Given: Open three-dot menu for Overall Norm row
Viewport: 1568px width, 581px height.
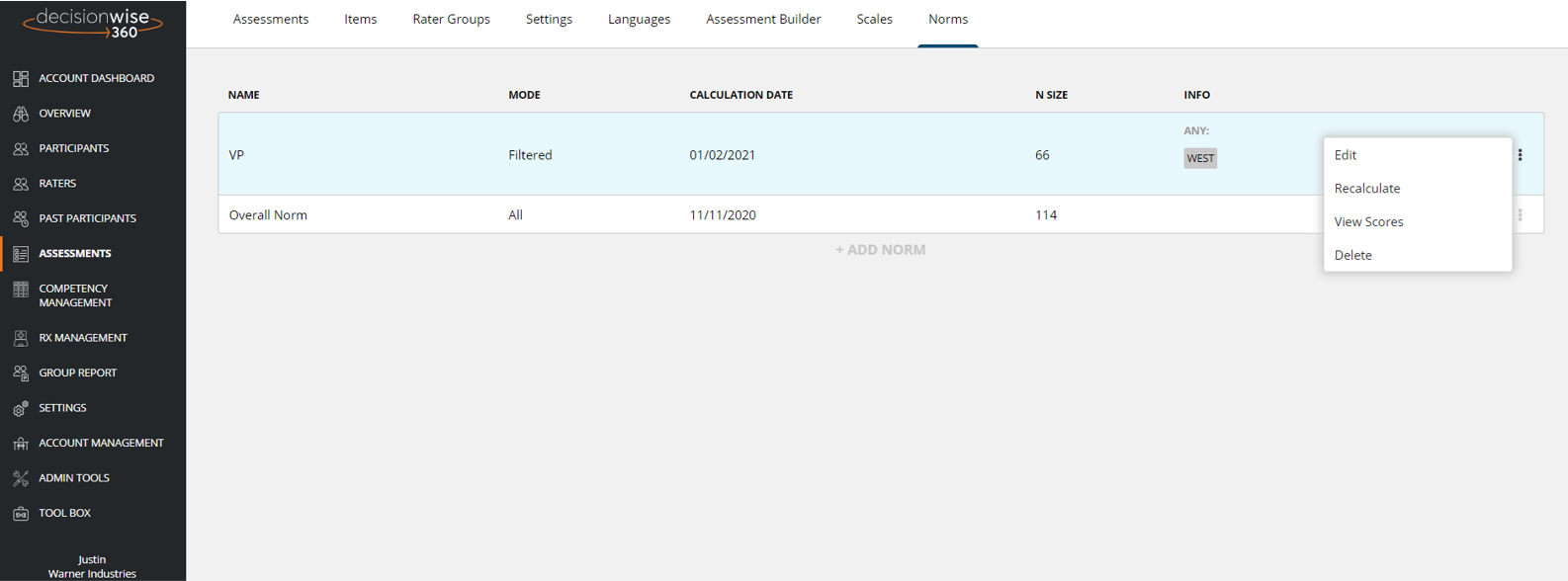Looking at the screenshot, I should (1520, 214).
